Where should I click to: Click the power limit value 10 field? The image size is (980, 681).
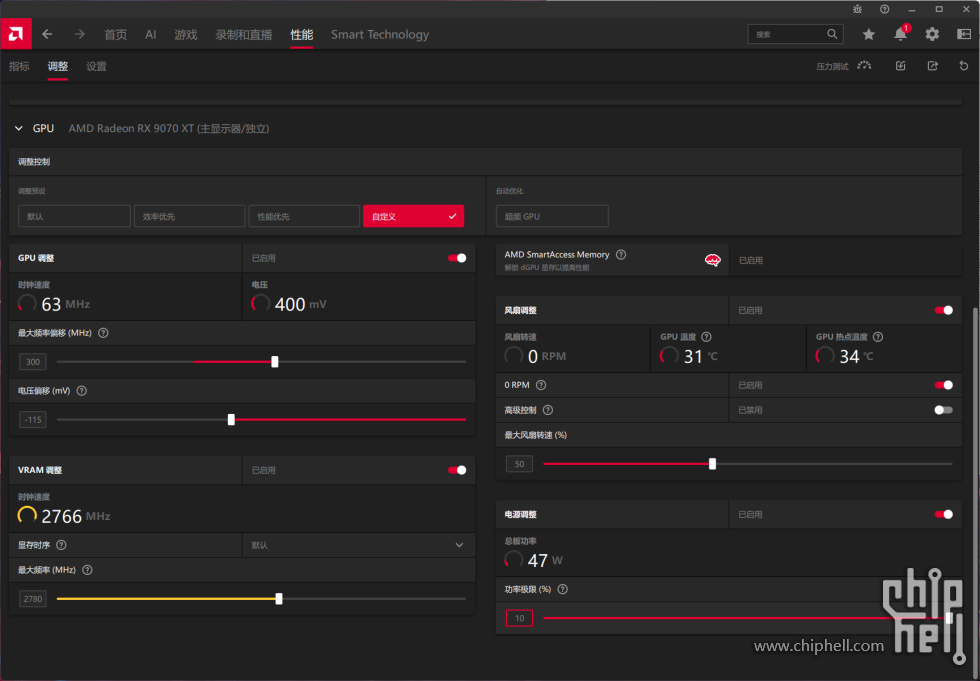tap(519, 618)
